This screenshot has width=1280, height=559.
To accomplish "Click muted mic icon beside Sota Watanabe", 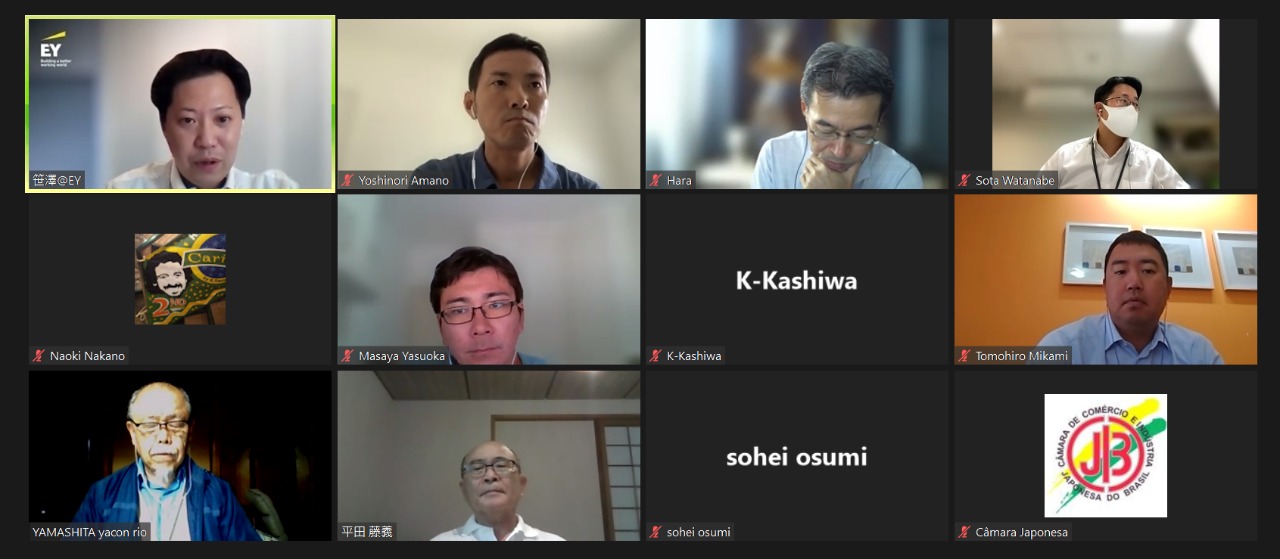I will (965, 181).
